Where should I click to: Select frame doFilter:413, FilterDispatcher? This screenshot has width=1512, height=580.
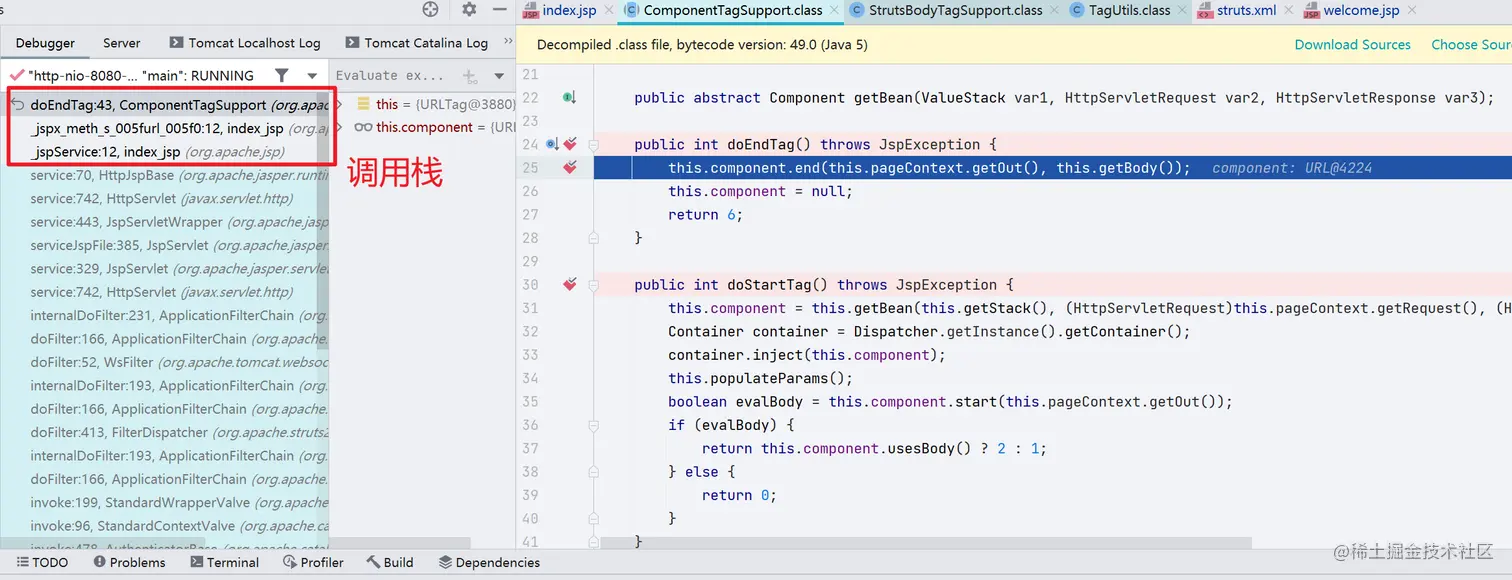164,432
